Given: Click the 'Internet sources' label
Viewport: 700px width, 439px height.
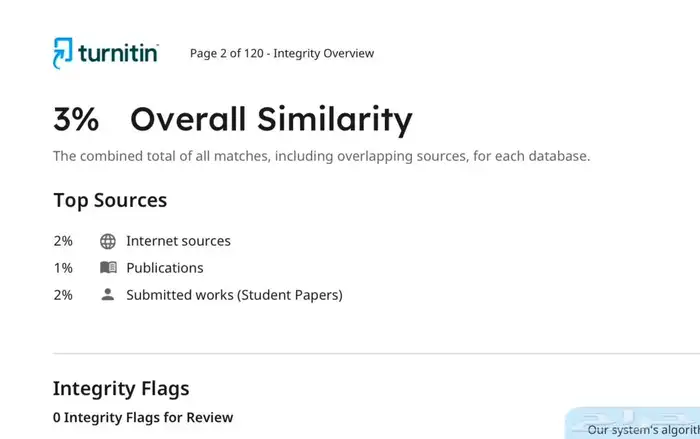Looking at the screenshot, I should tap(178, 241).
